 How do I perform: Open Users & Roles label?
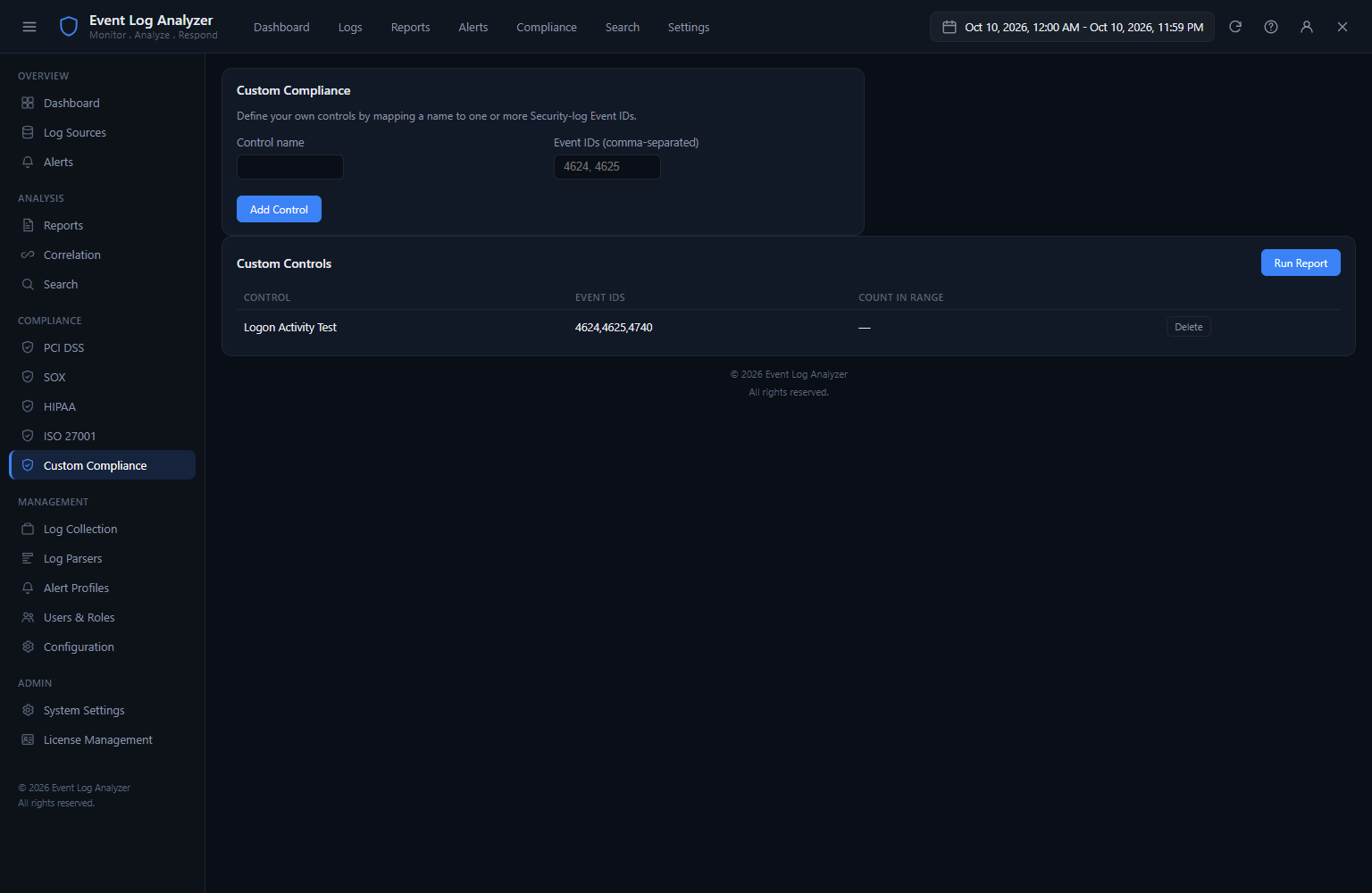(79, 617)
